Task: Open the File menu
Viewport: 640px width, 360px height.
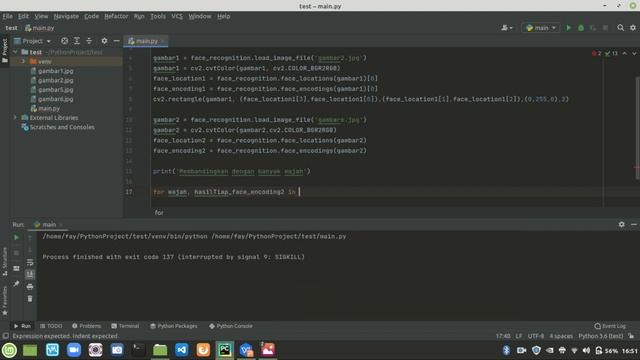Action: (x=7, y=16)
